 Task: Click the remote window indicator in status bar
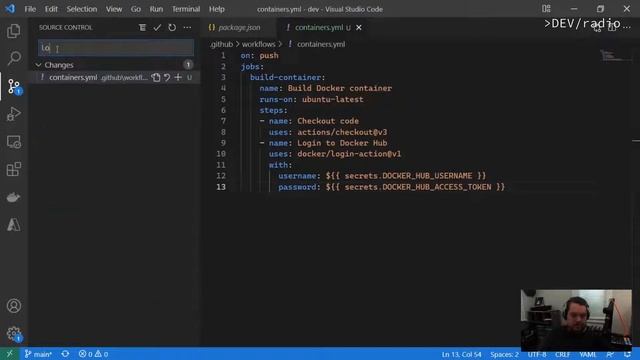(x=9, y=354)
